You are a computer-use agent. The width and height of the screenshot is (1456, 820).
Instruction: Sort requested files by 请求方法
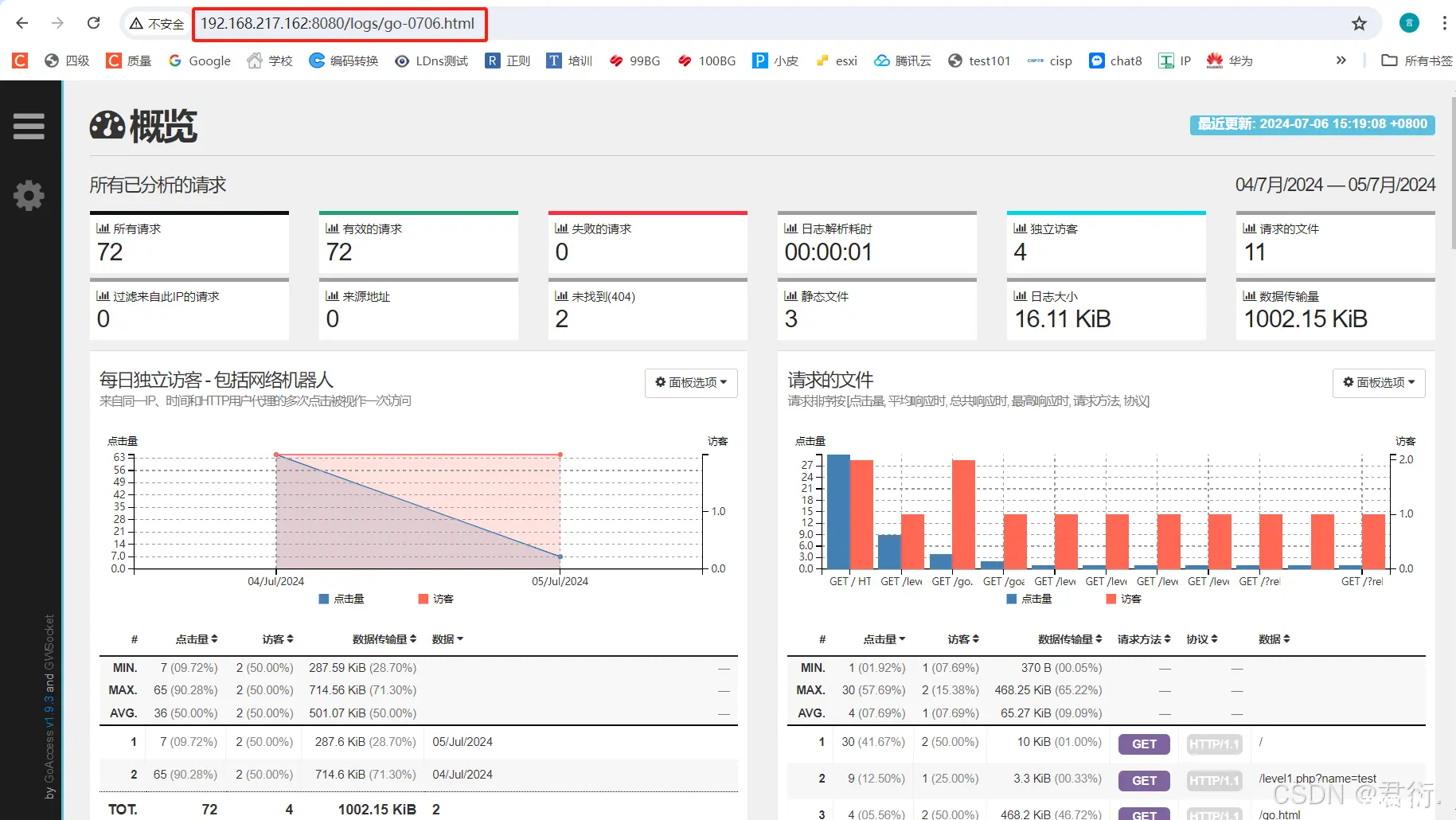tap(1144, 639)
